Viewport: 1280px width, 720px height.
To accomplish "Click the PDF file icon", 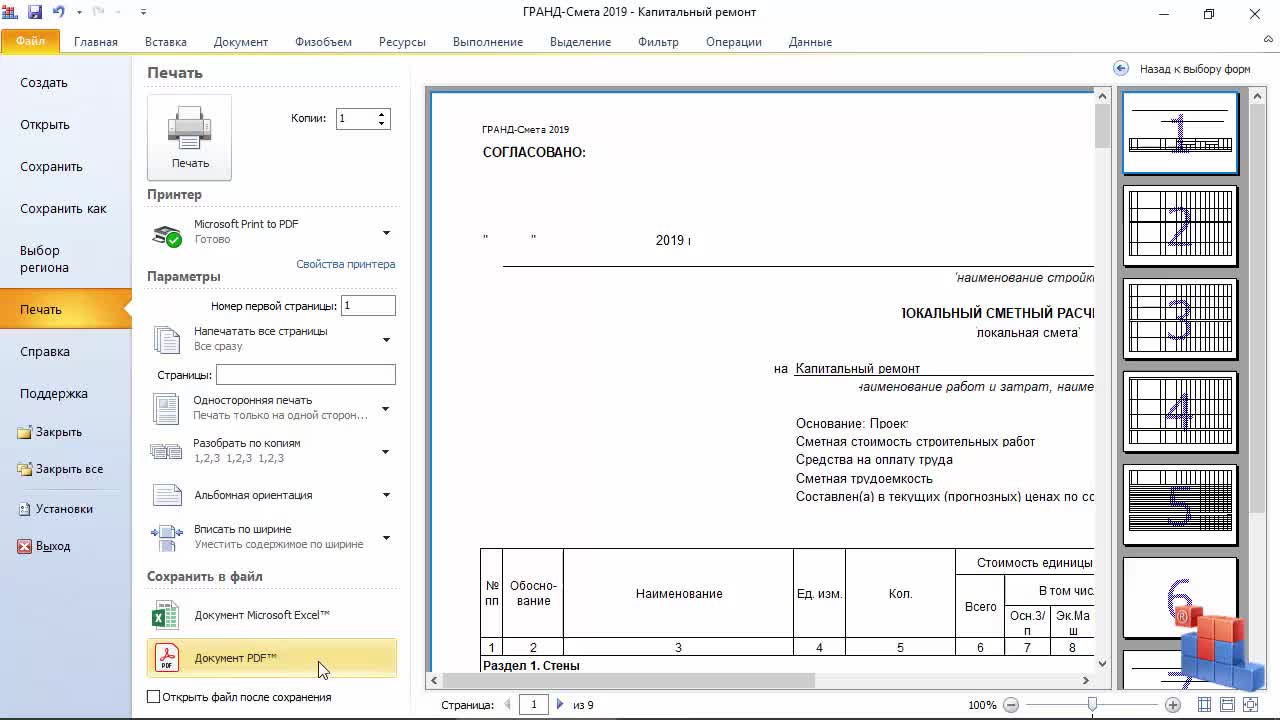I will click(166, 658).
